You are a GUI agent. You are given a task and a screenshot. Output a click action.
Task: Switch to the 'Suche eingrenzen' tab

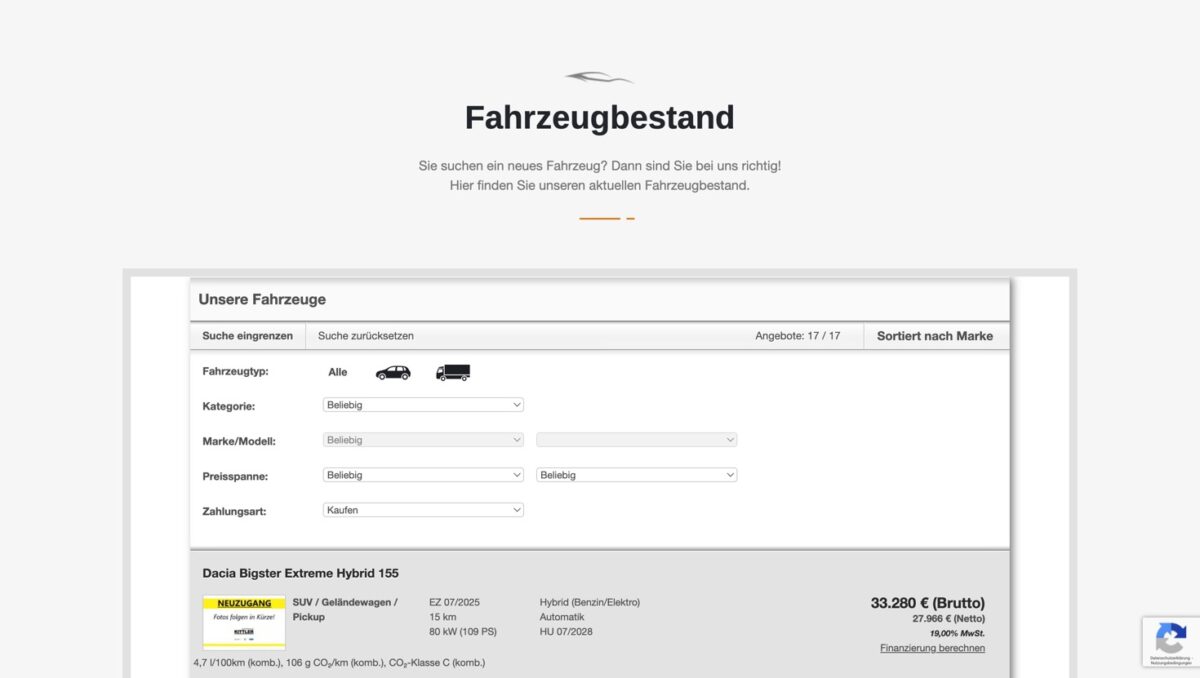pos(247,336)
